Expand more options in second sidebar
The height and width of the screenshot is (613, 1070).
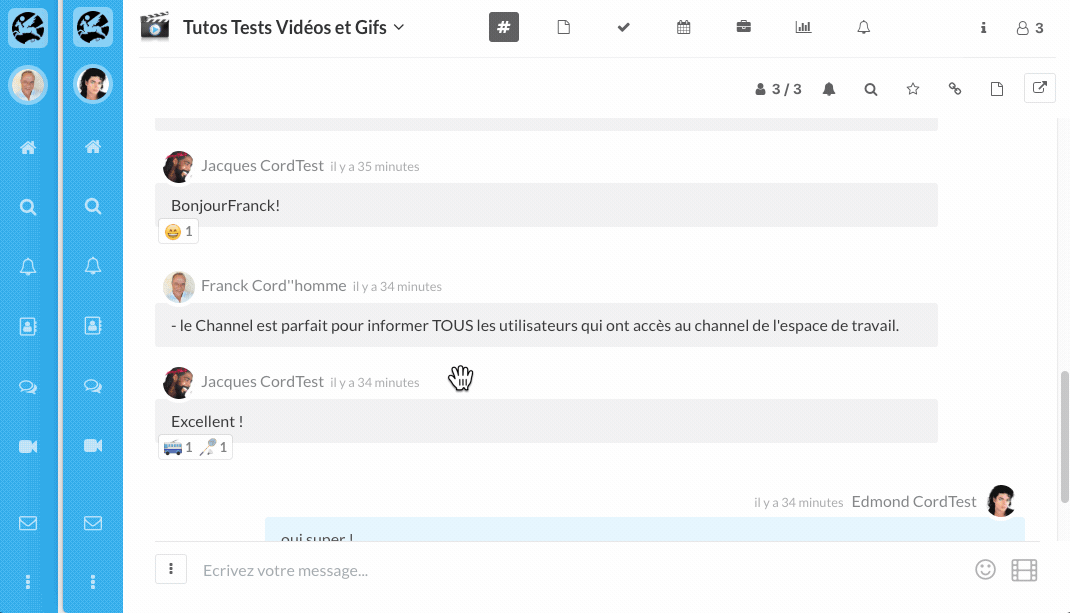click(x=93, y=581)
